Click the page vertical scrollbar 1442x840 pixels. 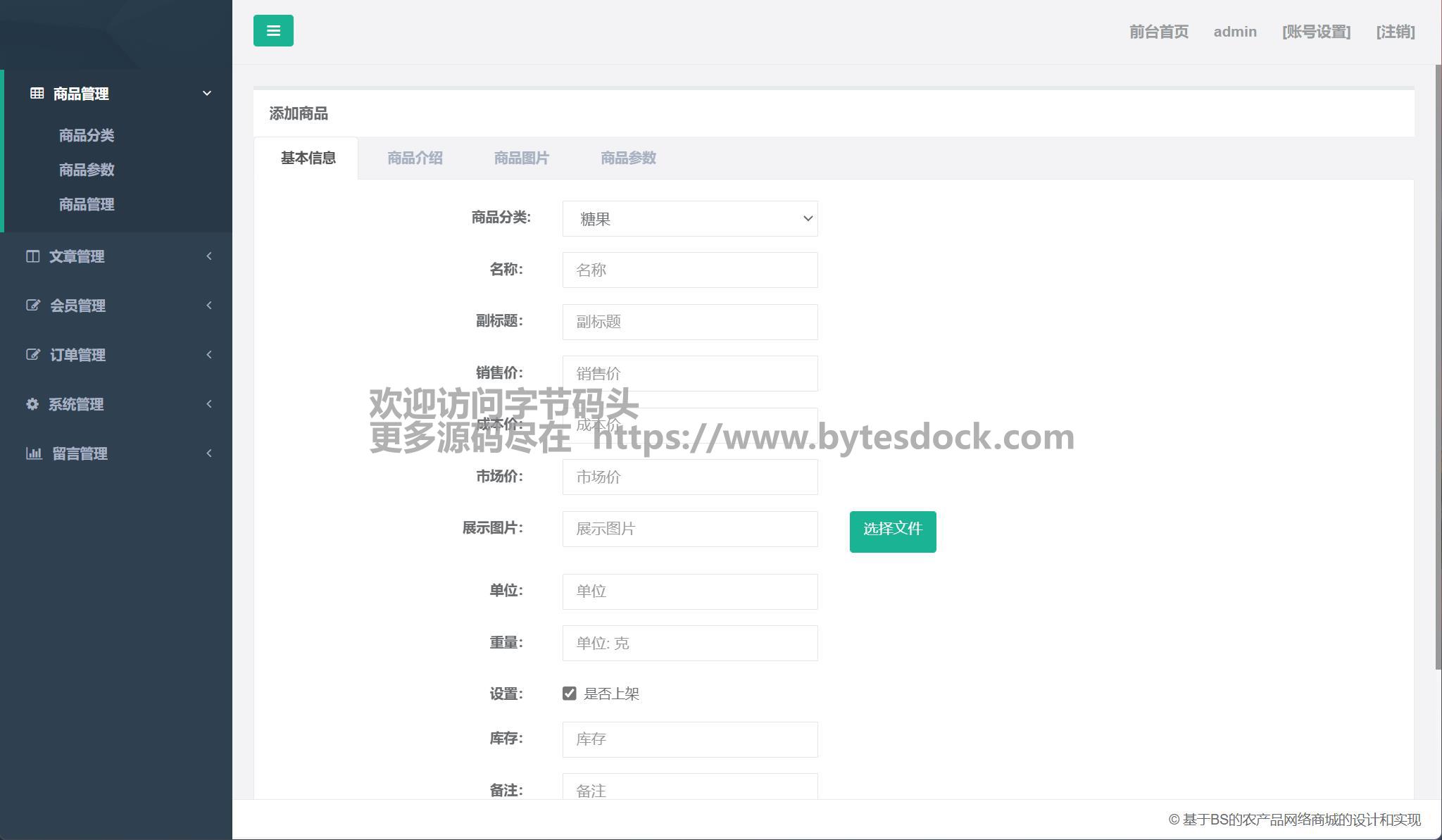click(1438, 366)
